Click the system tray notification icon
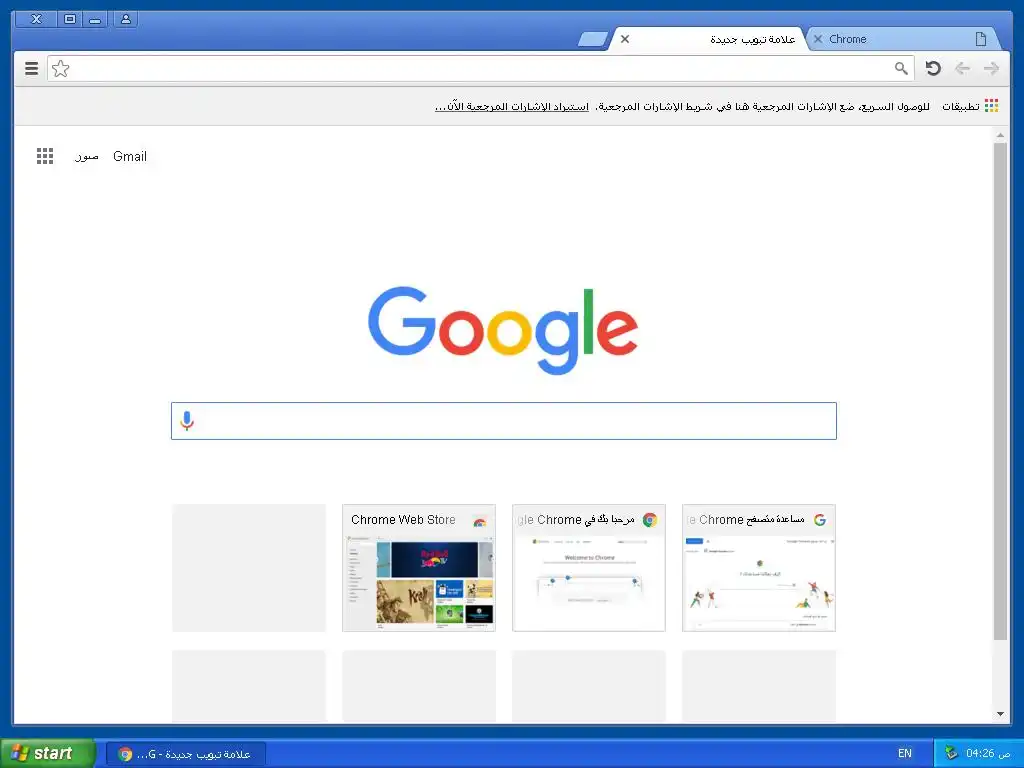 click(951, 753)
